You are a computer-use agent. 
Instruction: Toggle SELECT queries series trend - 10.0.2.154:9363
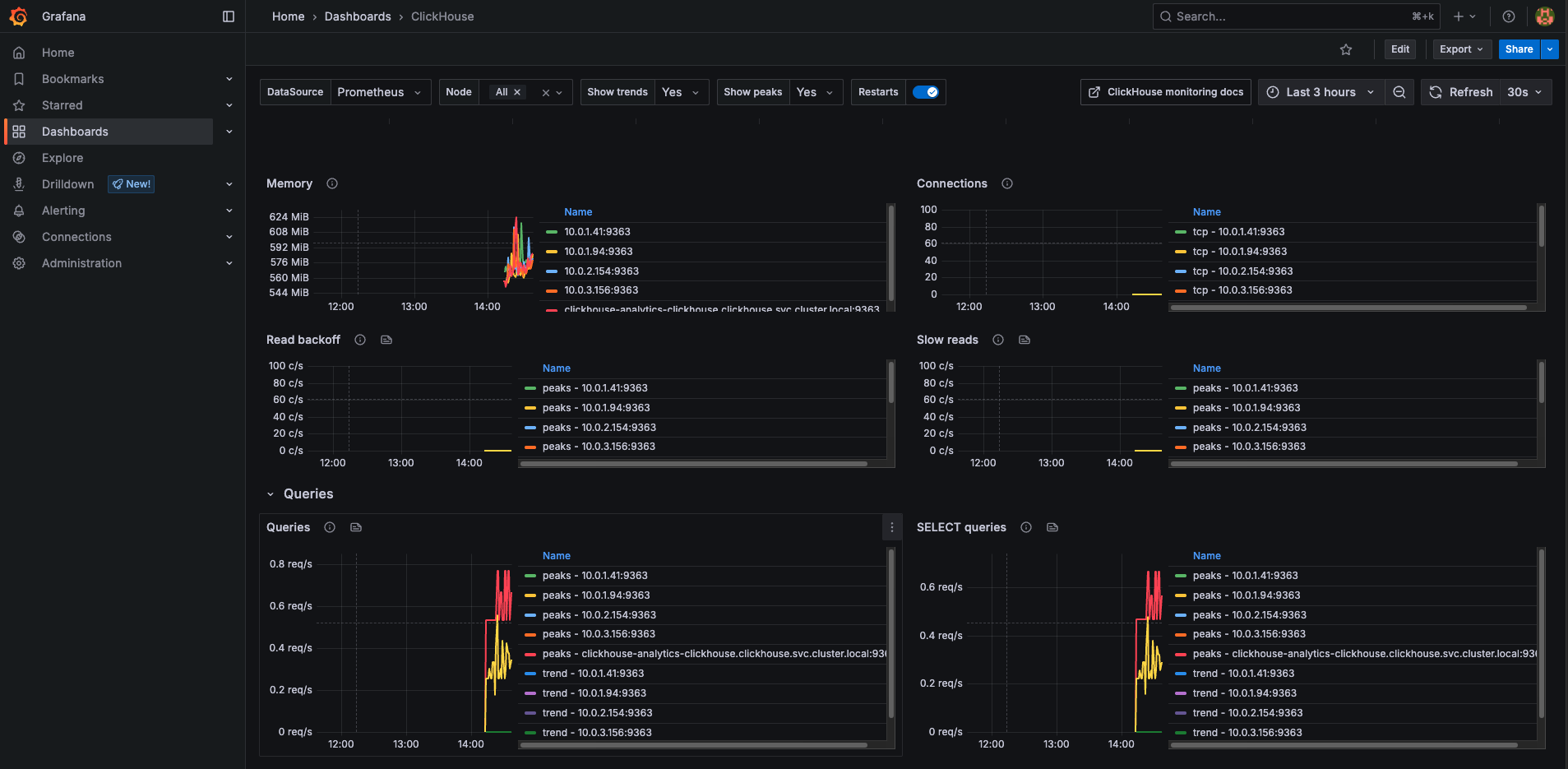tap(1247, 713)
